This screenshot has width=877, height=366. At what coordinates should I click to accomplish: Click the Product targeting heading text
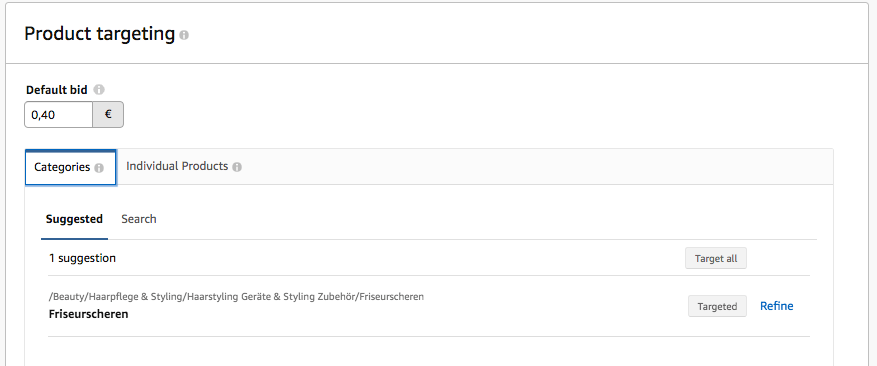click(100, 34)
